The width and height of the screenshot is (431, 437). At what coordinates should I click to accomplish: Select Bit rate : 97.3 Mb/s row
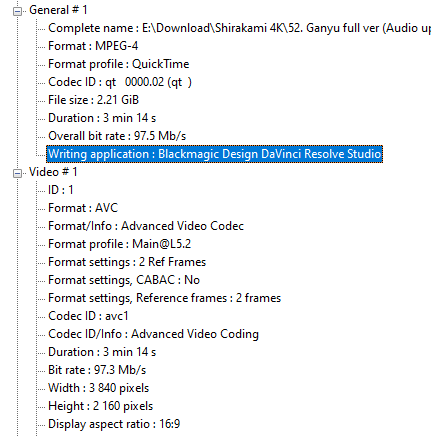tap(97, 370)
